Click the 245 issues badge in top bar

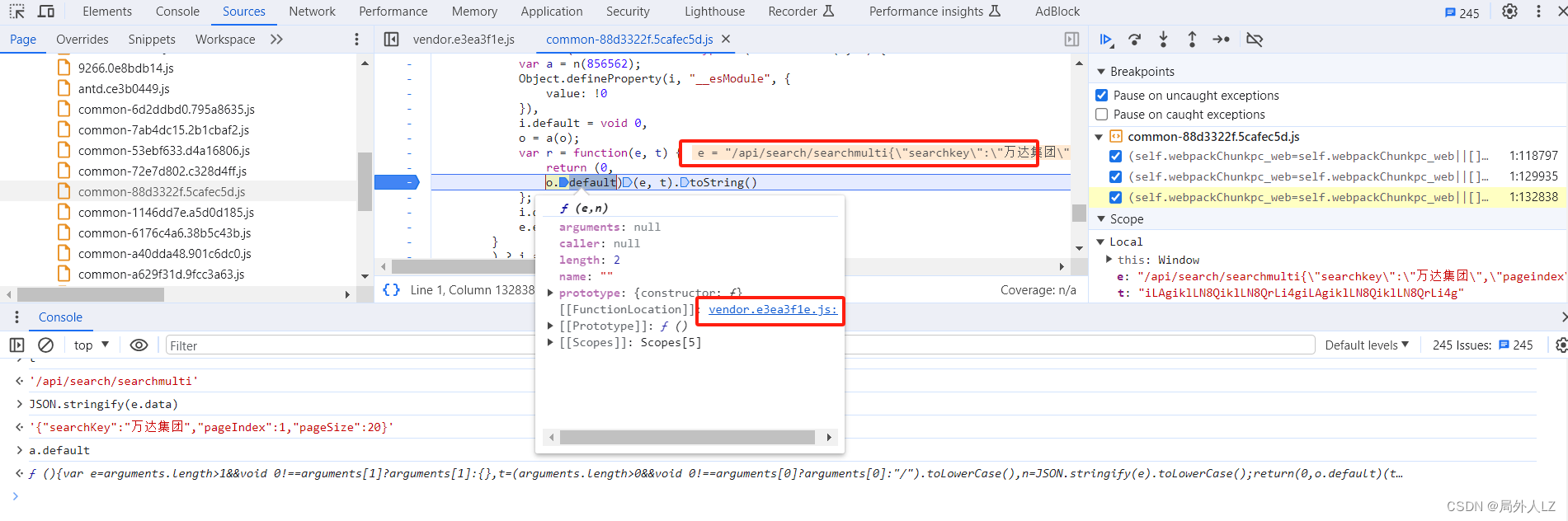[1462, 12]
